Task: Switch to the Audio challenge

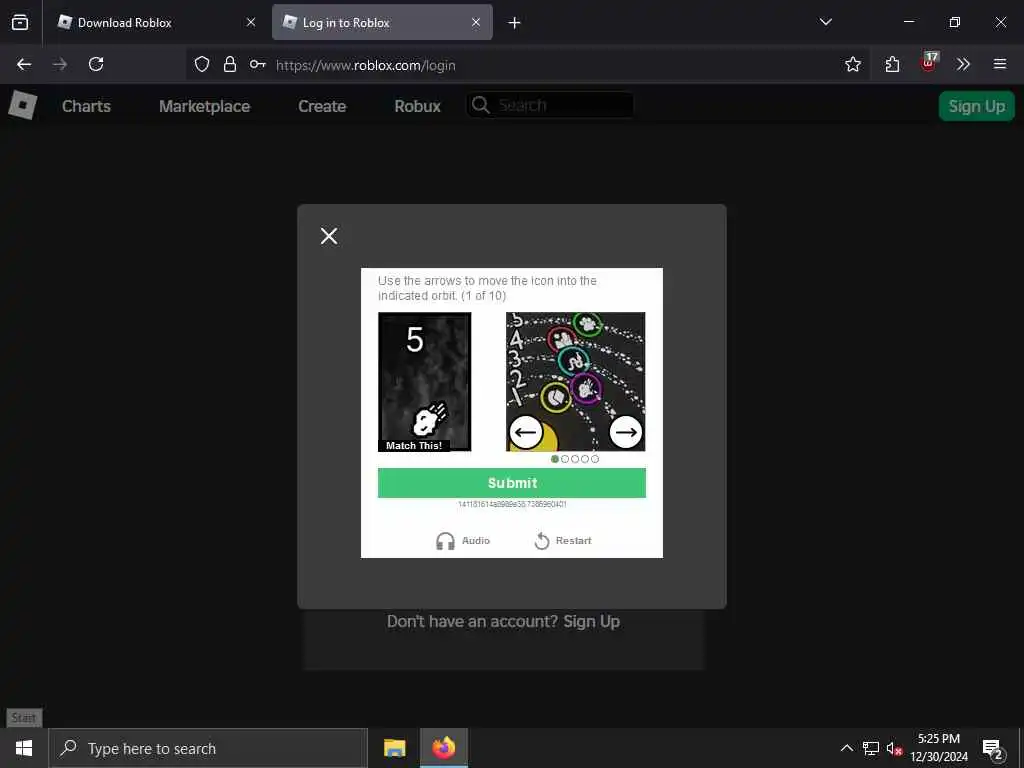Action: (463, 541)
